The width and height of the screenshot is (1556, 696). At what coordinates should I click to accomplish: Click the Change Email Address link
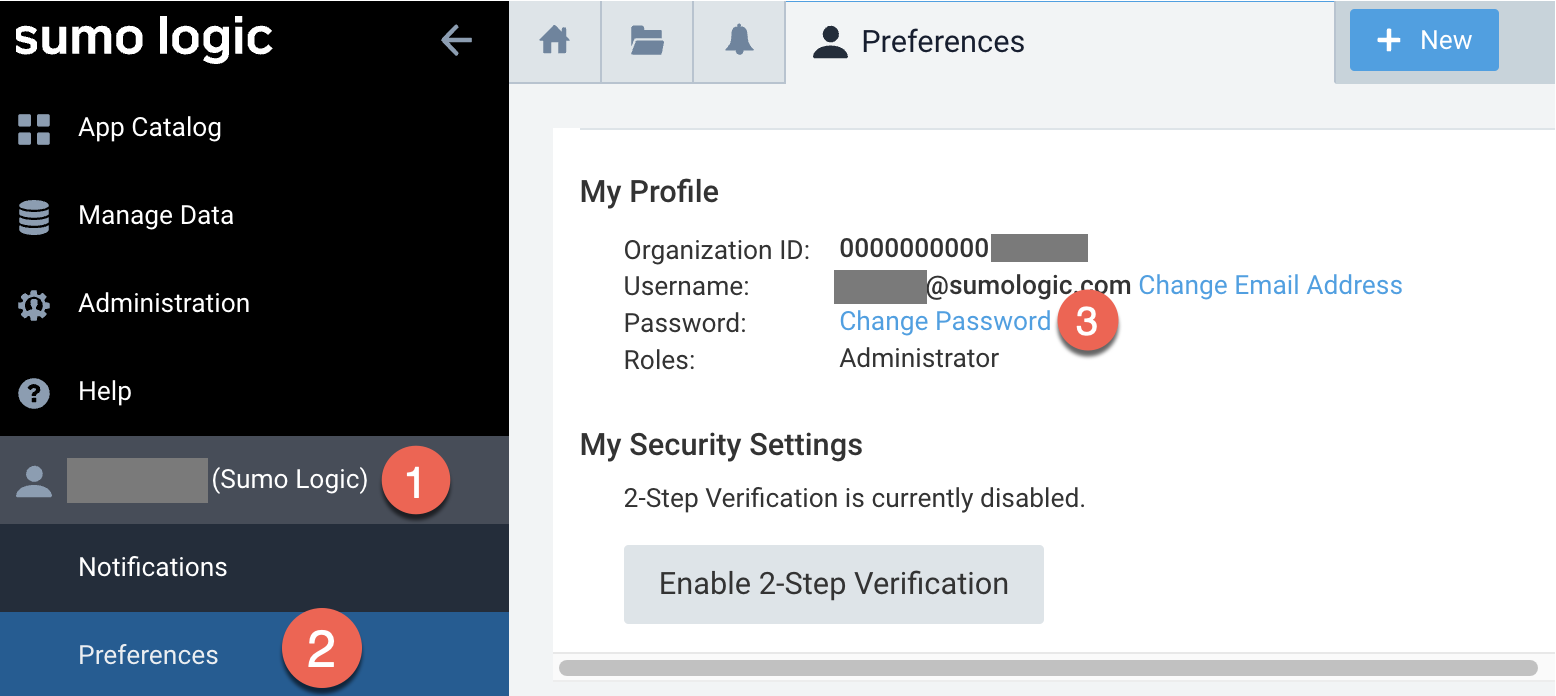point(1270,286)
